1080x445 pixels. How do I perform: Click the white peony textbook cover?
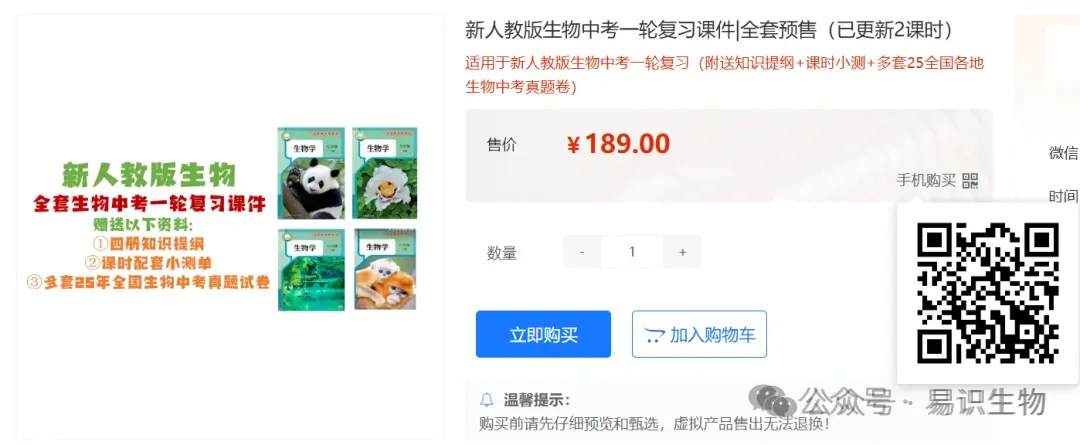coord(385,174)
